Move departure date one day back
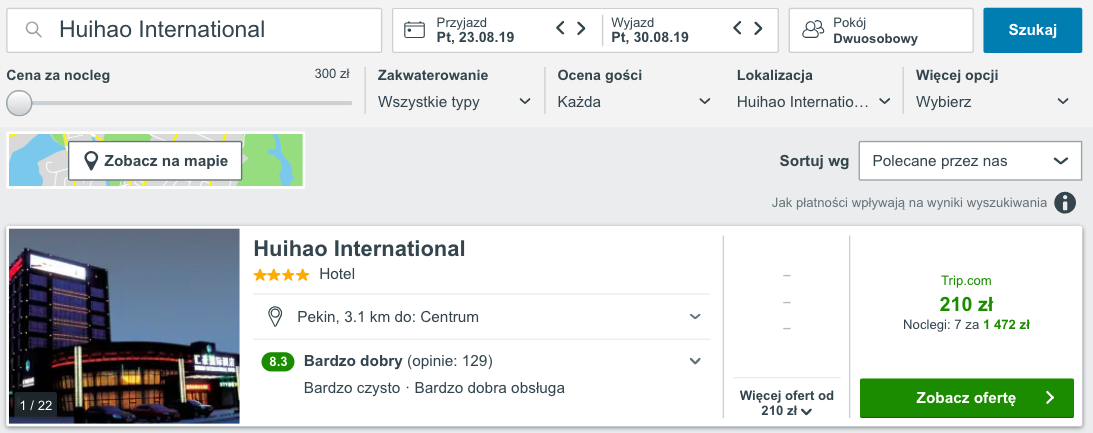 pyautogui.click(x=738, y=29)
